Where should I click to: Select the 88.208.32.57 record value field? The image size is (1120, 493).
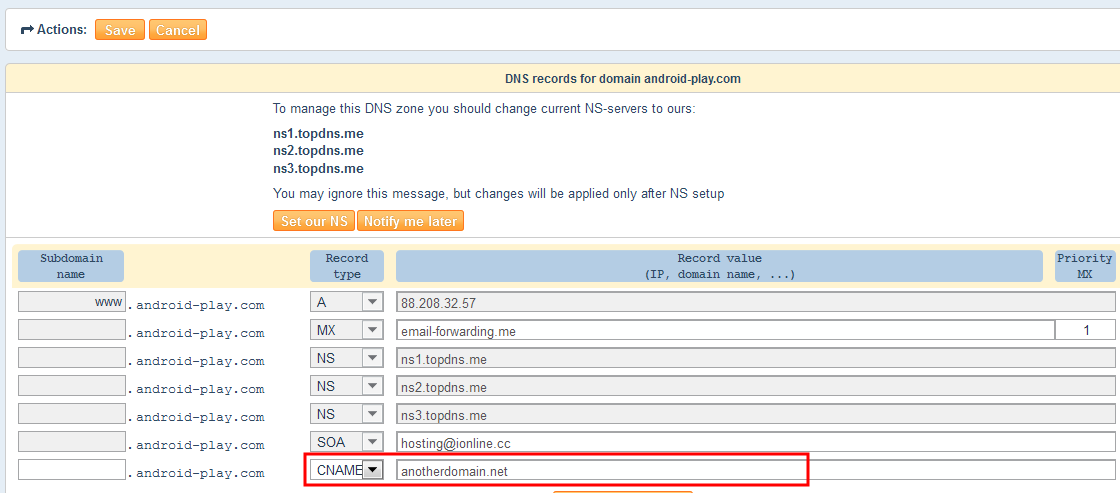click(755, 302)
